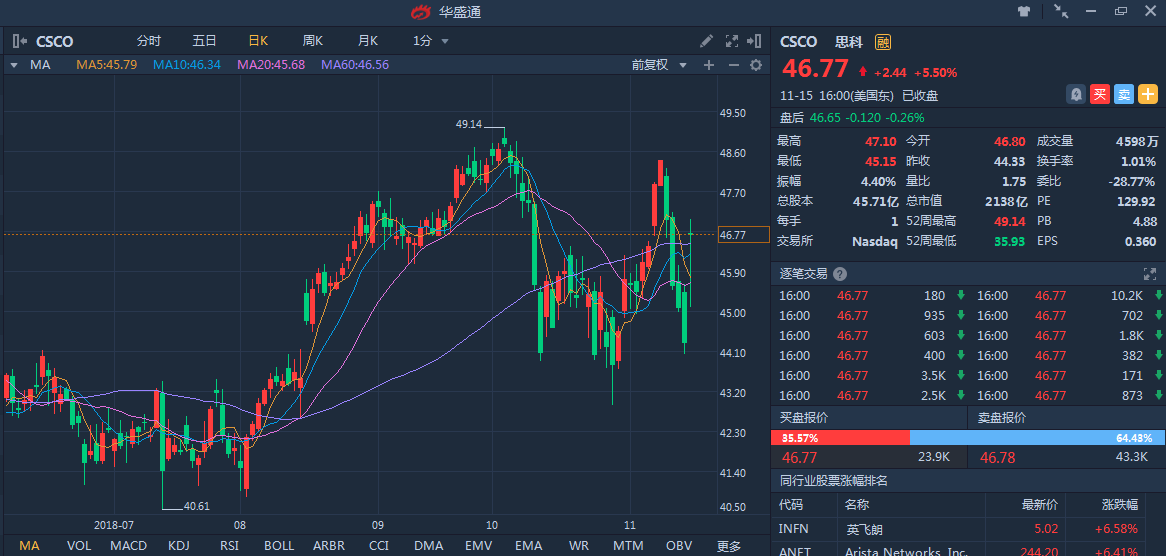This screenshot has width=1166, height=556.
Task: Click the blue 卖 sell button
Action: (x=1124, y=94)
